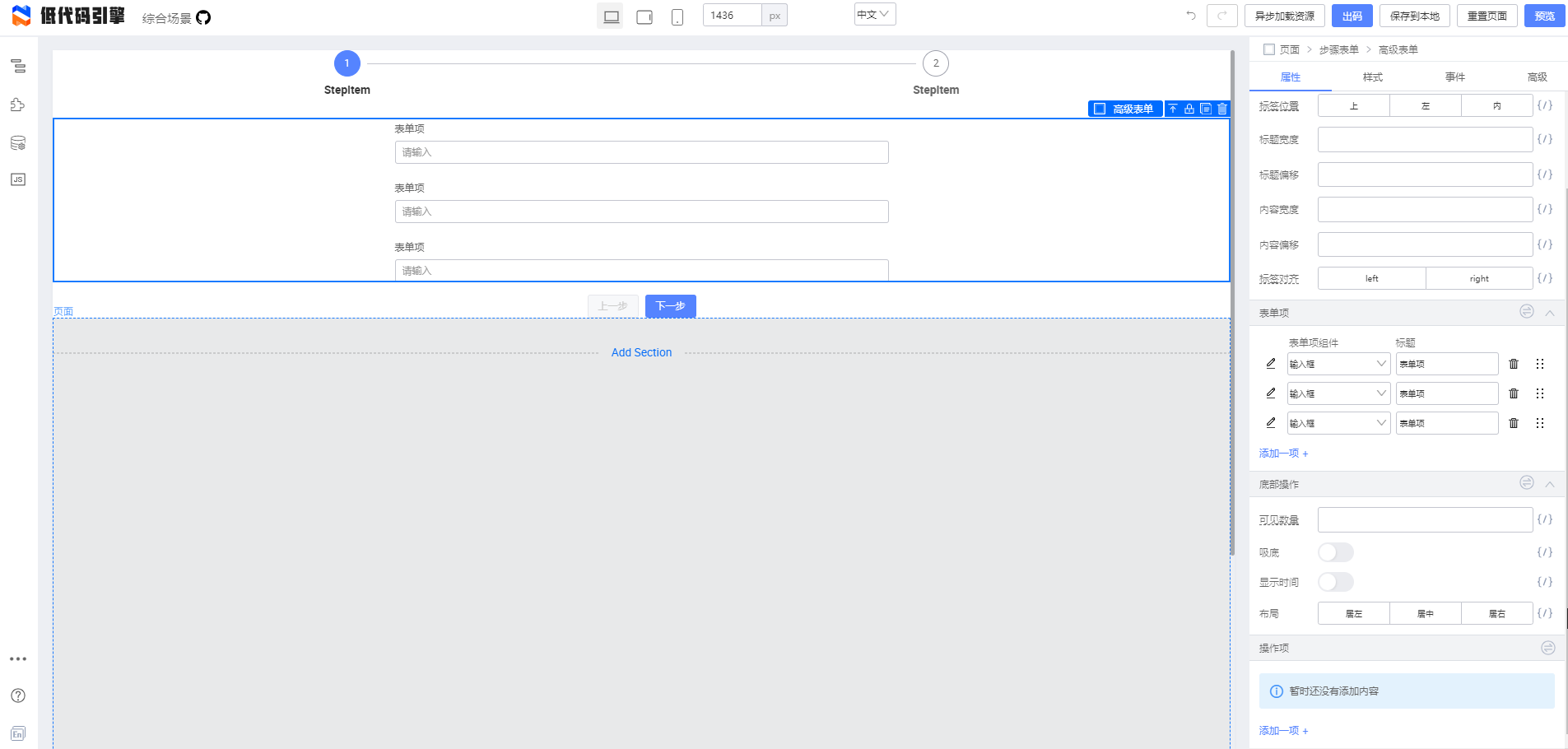
Task: Open the data source panel (database icon)
Action: (x=18, y=142)
